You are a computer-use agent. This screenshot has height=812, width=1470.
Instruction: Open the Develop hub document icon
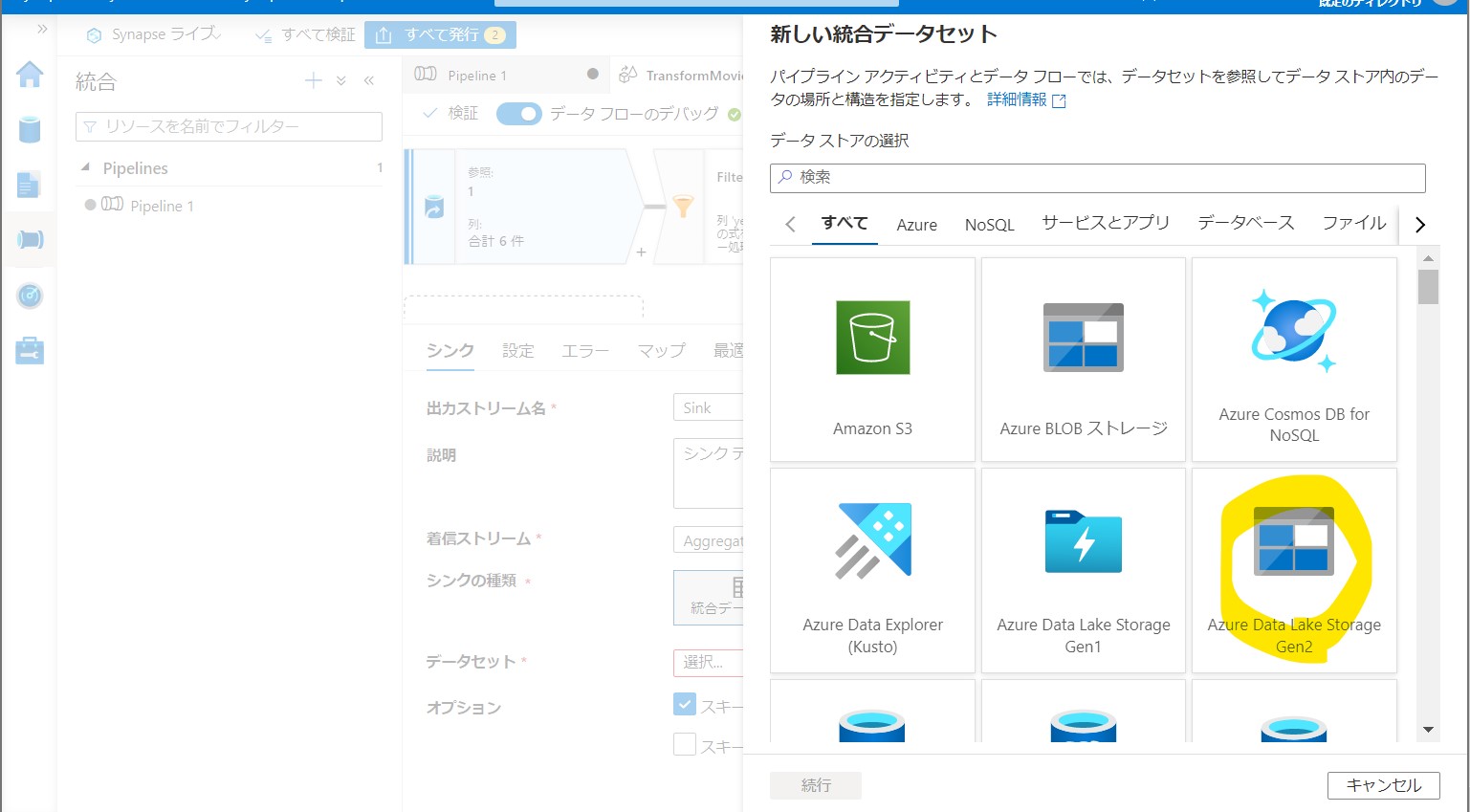point(29,185)
